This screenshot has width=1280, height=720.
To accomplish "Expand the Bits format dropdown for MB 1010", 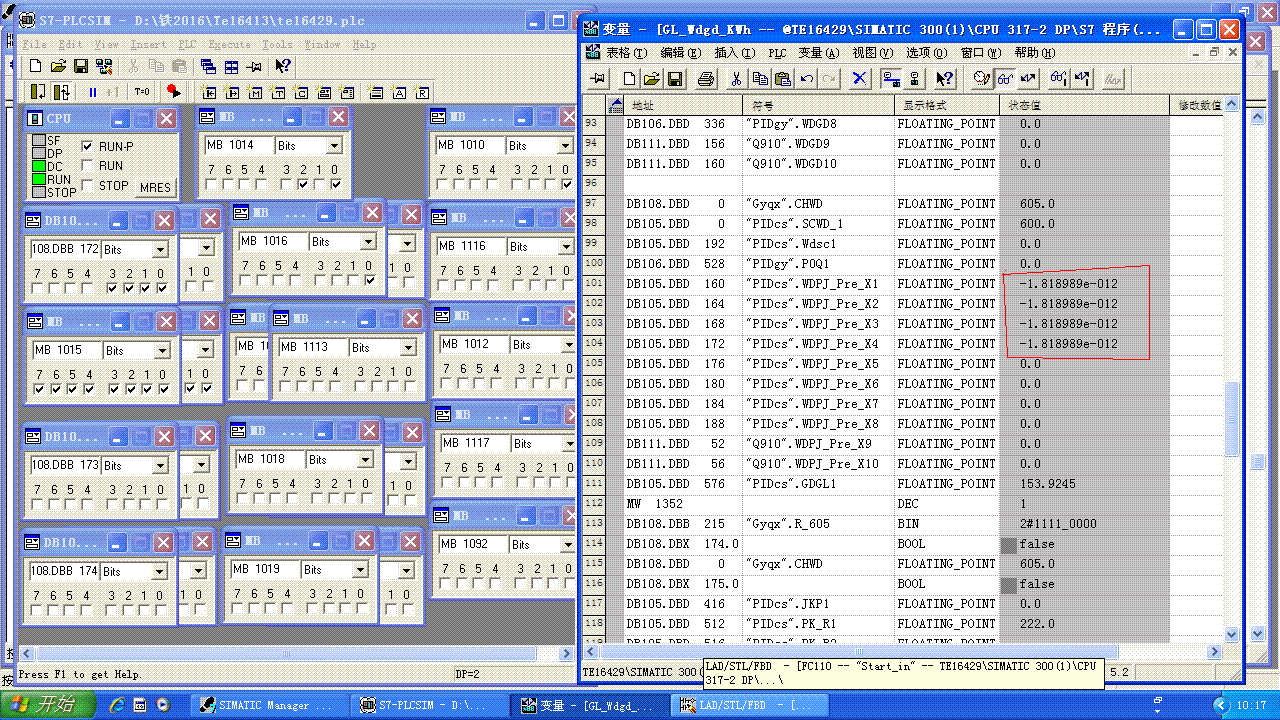I will click(565, 146).
